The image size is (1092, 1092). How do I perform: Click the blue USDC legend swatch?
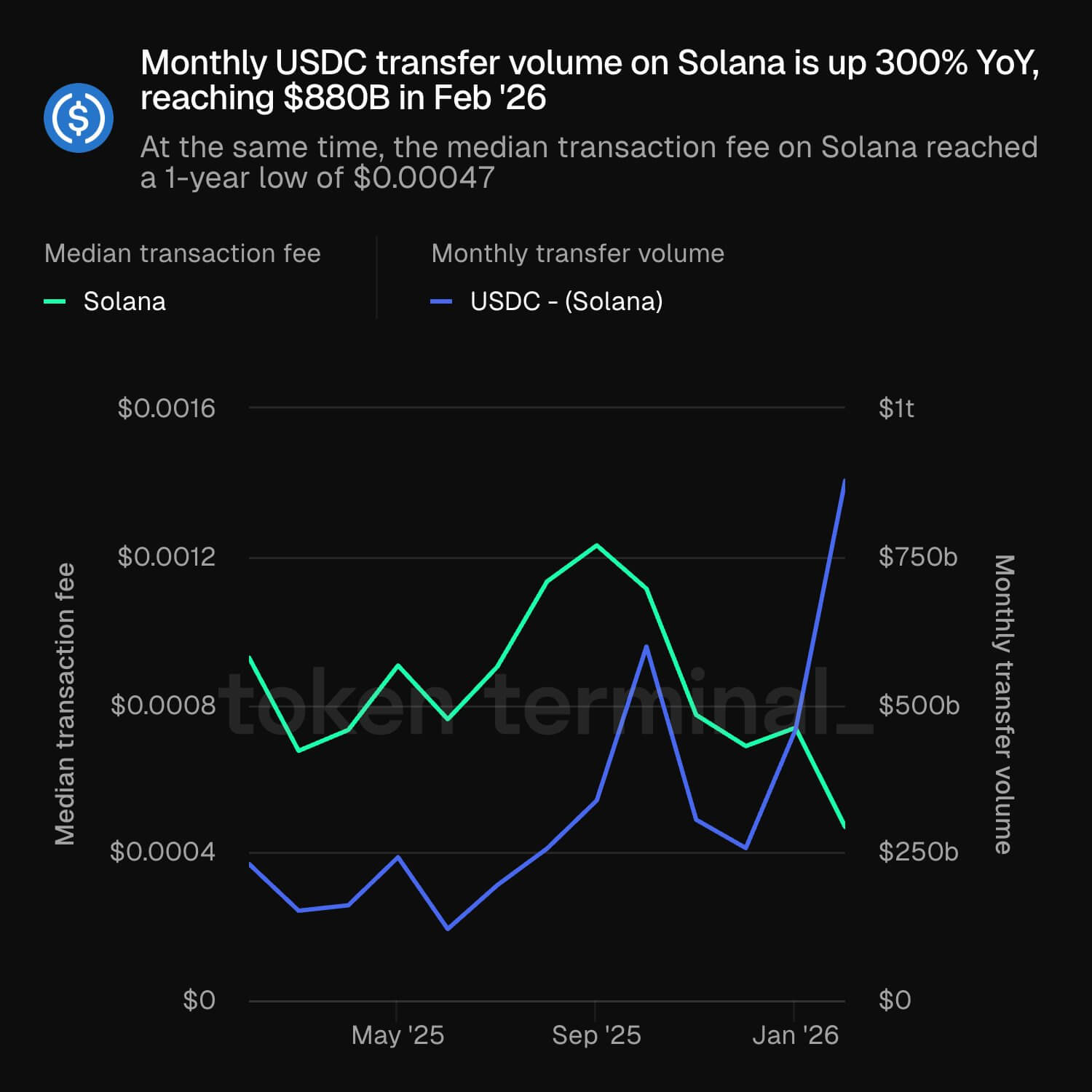[x=442, y=301]
